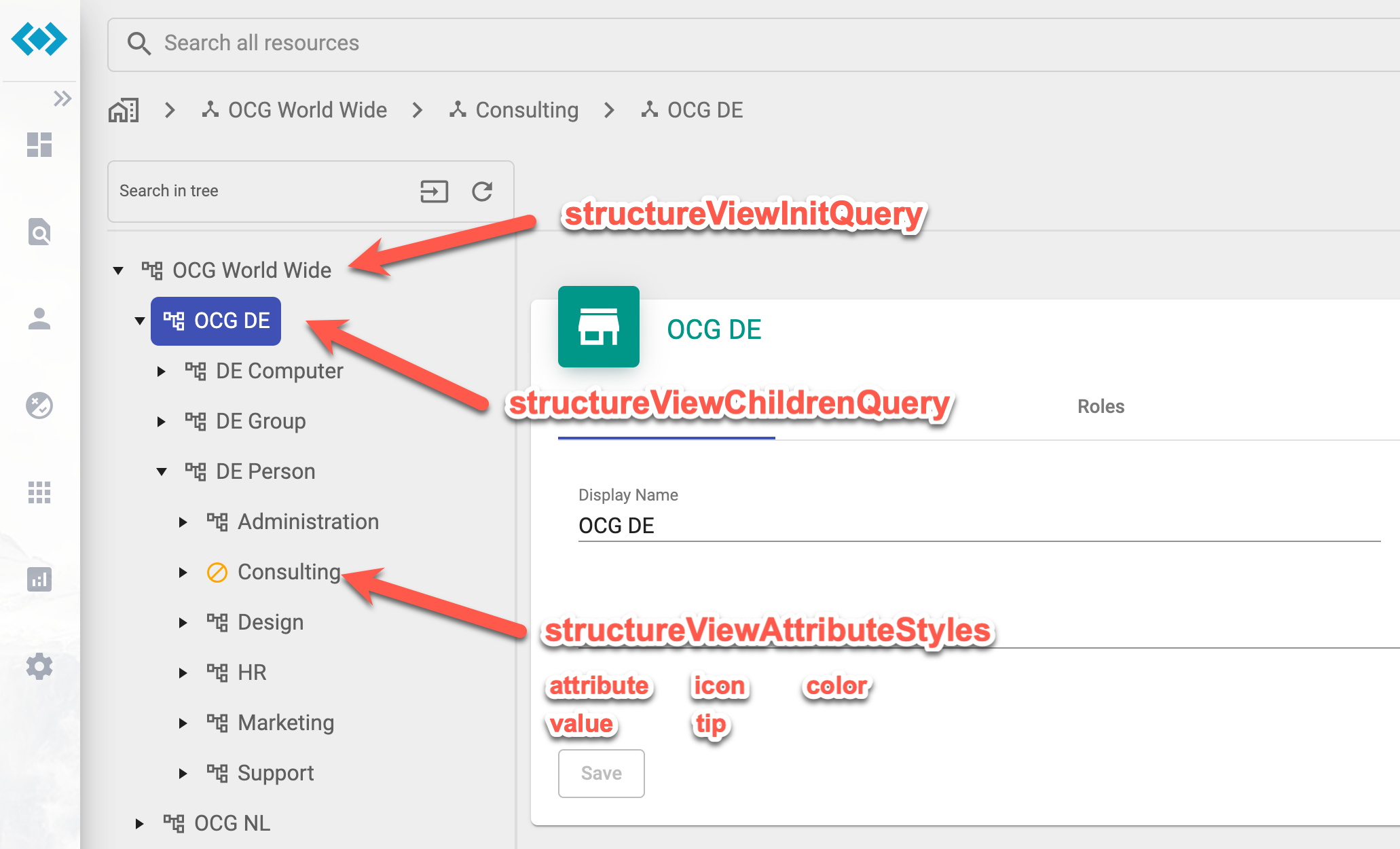Click structure icon beside HR
Screen dimensions: 1400x849
[217, 673]
